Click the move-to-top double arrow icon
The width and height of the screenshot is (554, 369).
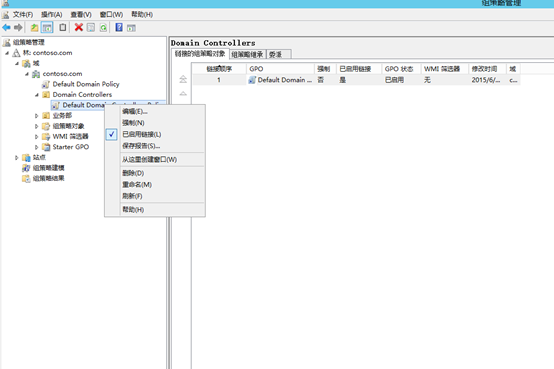[x=183, y=79]
